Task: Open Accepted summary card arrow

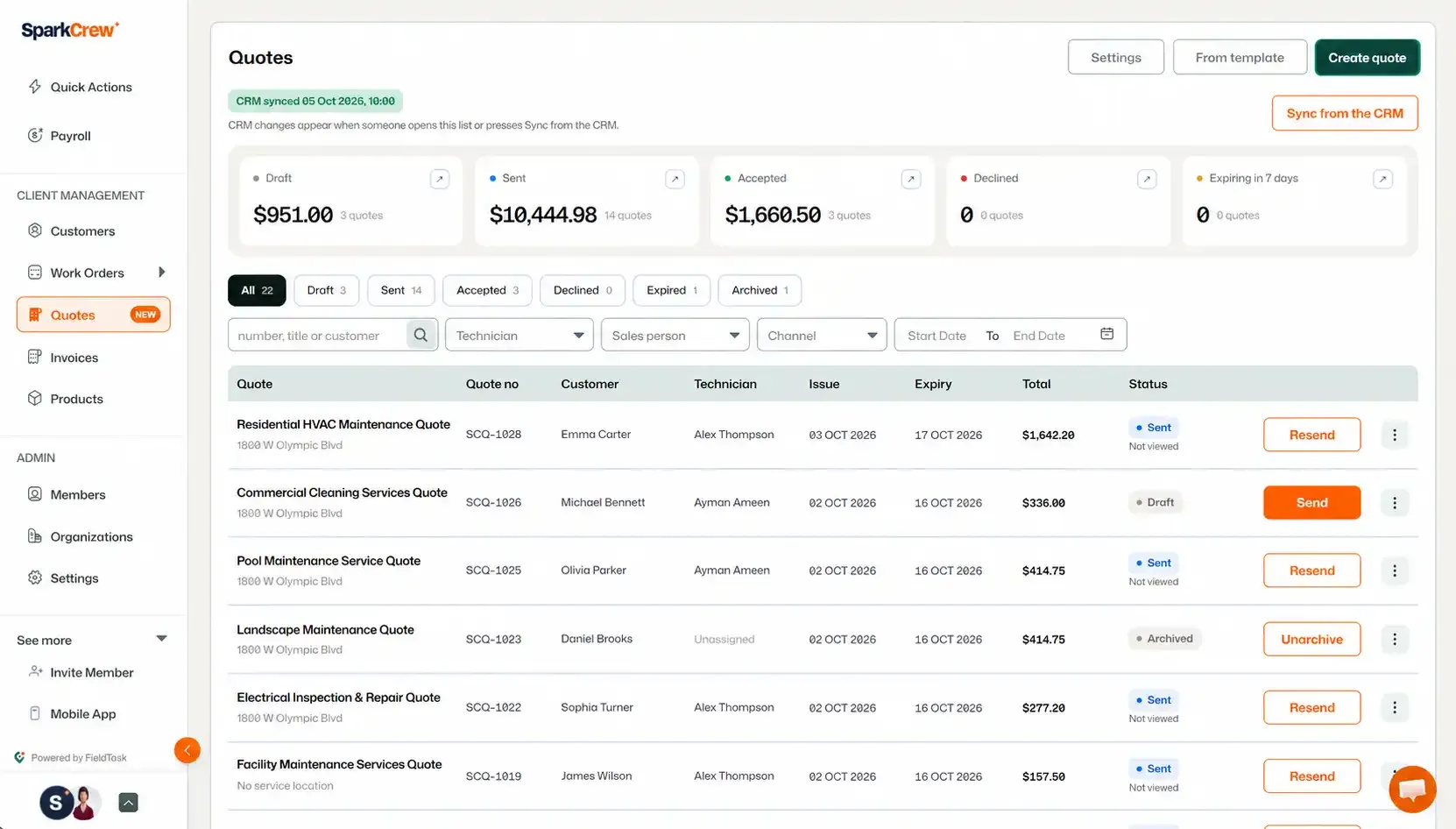Action: point(911,179)
